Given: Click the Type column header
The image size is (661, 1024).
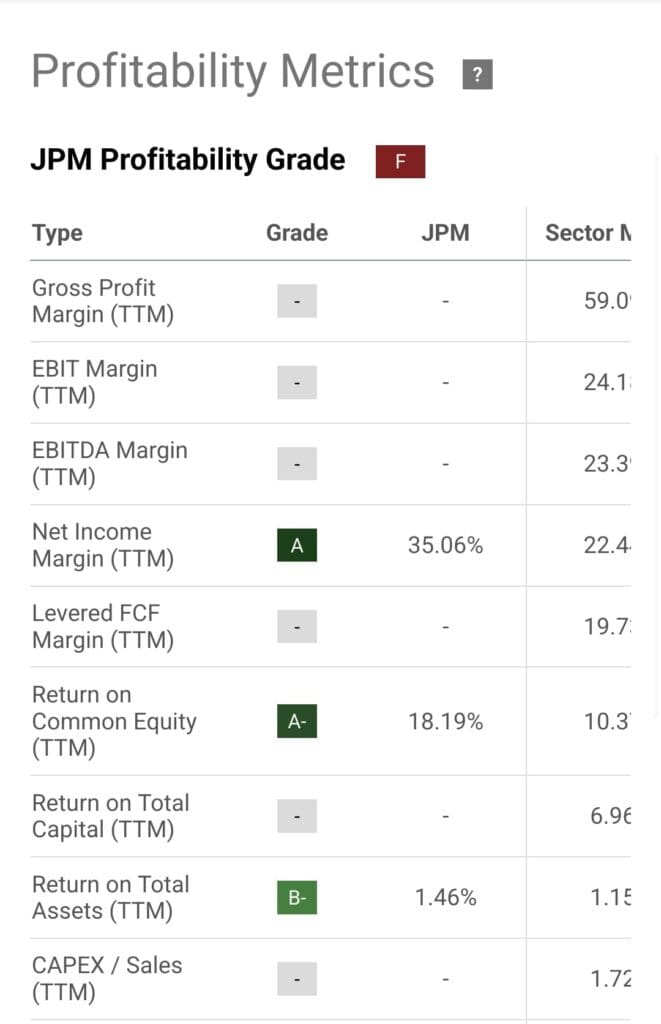Looking at the screenshot, I should coord(57,232).
